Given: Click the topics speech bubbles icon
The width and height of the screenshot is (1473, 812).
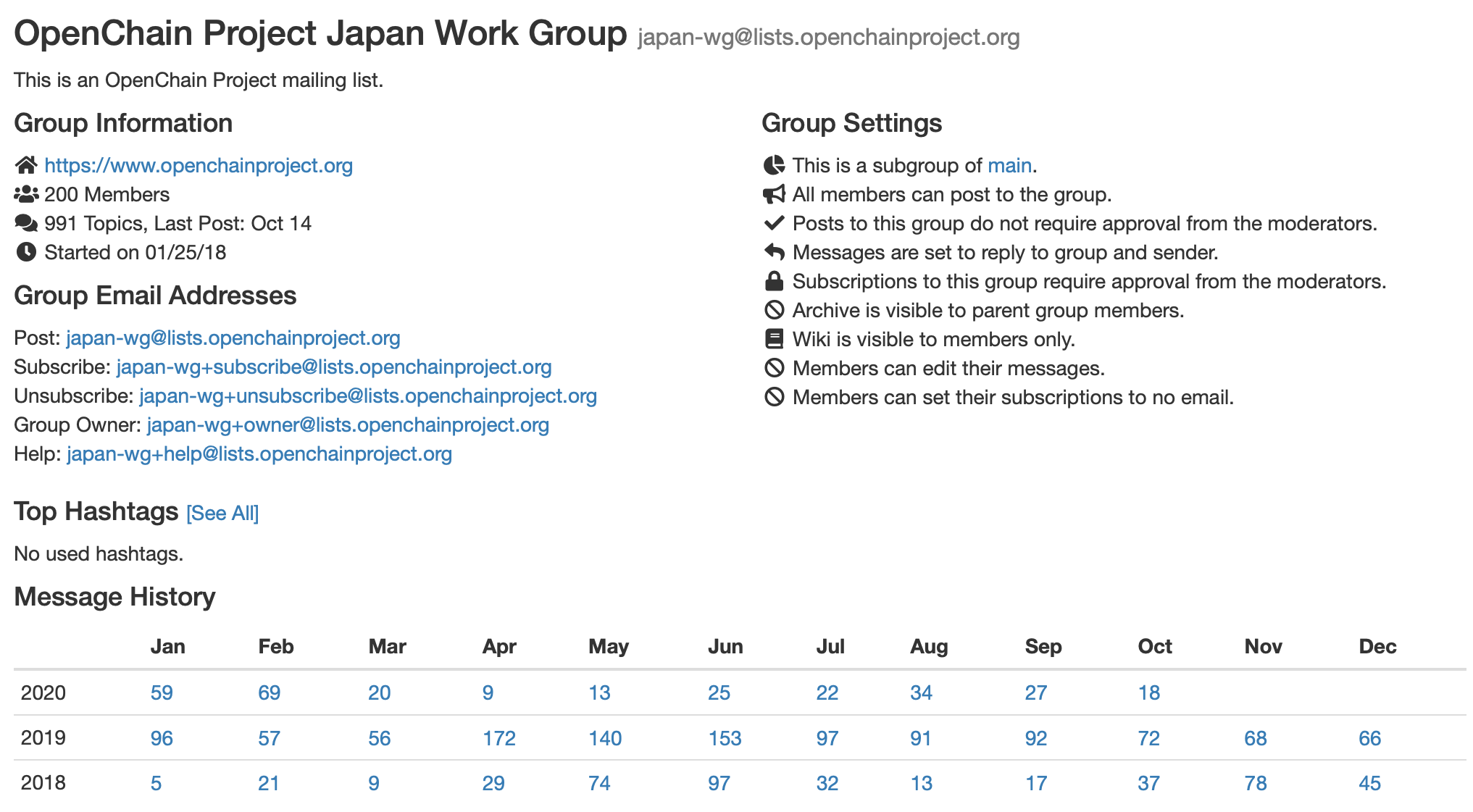Looking at the screenshot, I should coord(26,223).
